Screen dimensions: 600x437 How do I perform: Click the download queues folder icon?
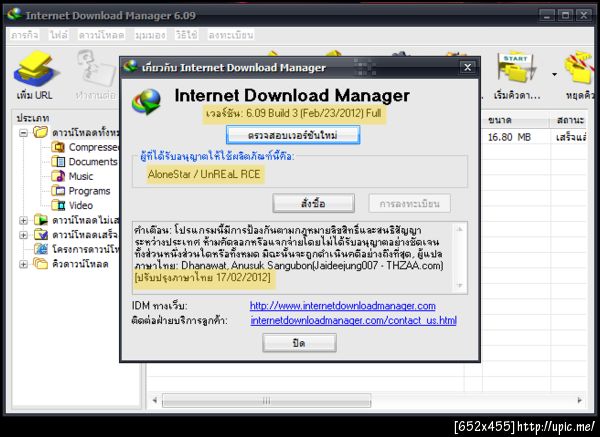point(41,263)
